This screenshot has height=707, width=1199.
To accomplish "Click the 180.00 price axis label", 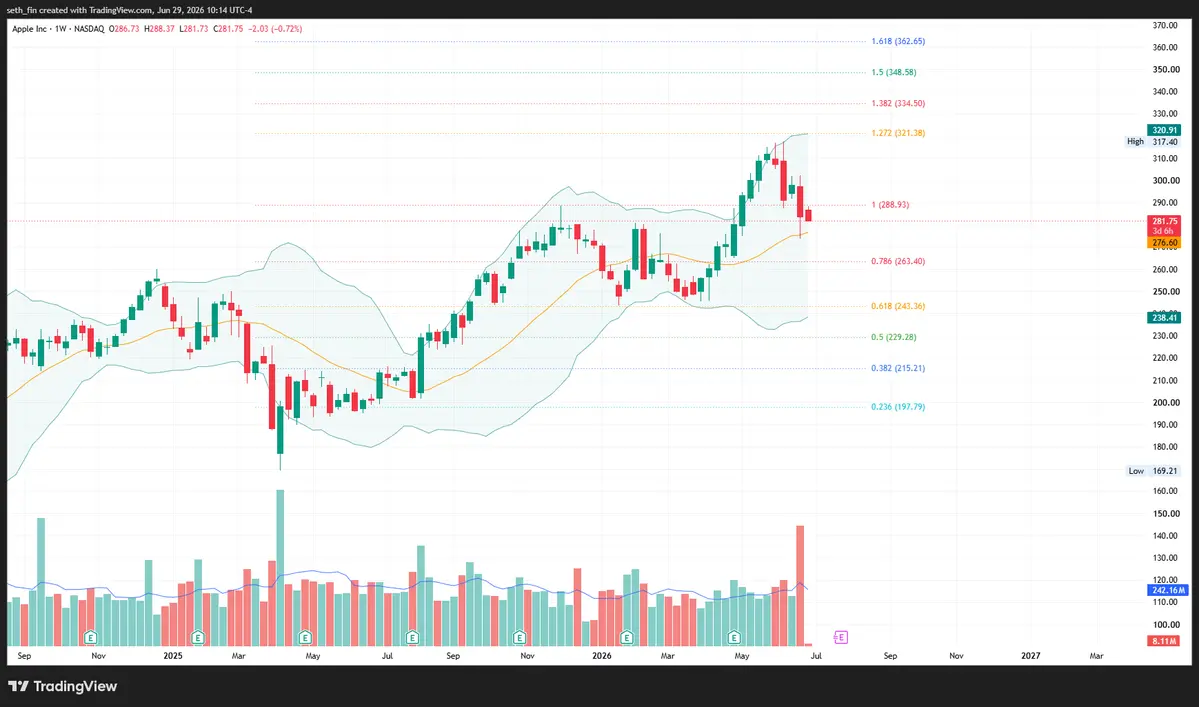I will click(1165, 447).
